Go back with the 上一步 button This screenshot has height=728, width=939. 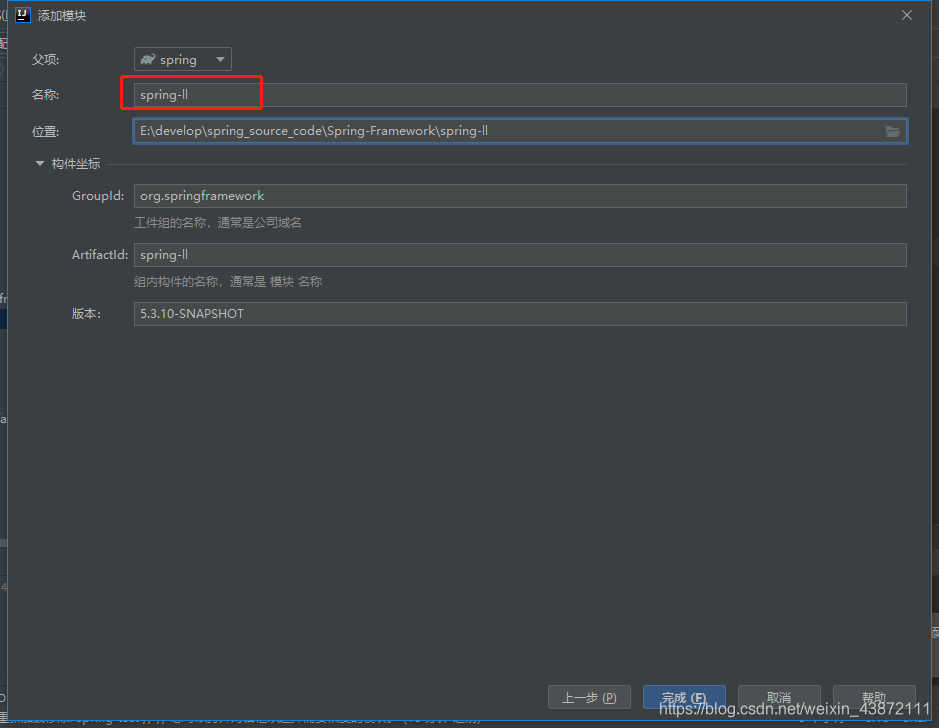(589, 697)
